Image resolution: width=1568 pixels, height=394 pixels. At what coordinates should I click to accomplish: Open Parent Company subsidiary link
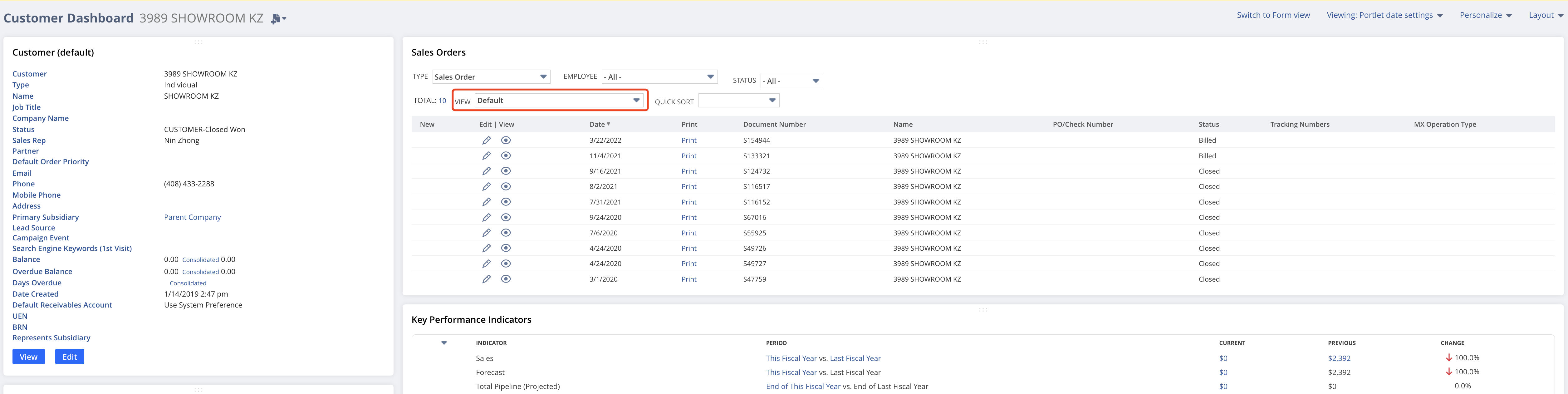[x=192, y=217]
